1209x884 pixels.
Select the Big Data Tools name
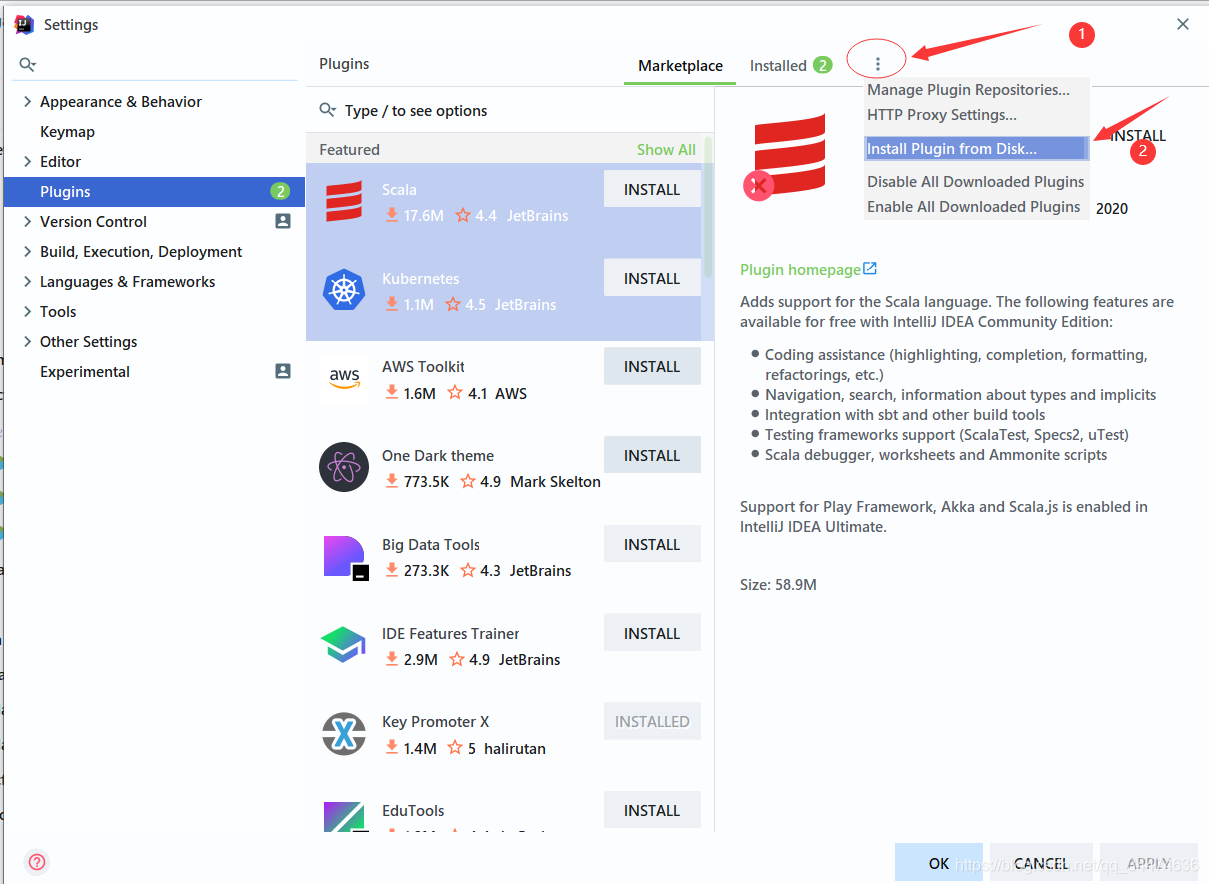tap(431, 544)
